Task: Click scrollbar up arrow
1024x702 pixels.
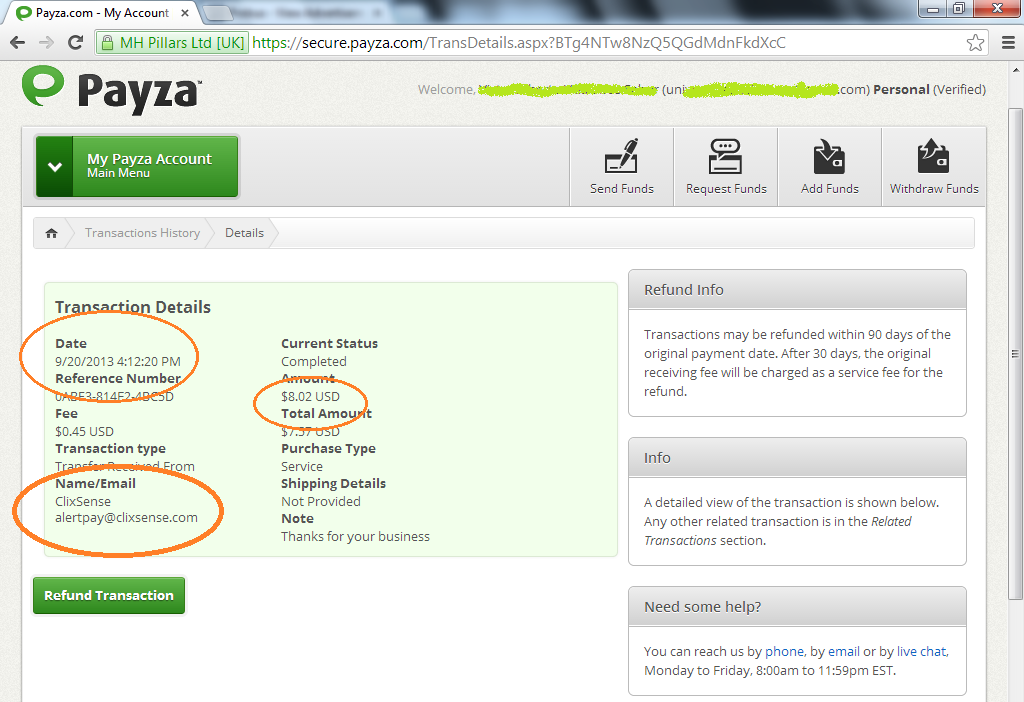Action: pyautogui.click(x=1016, y=71)
